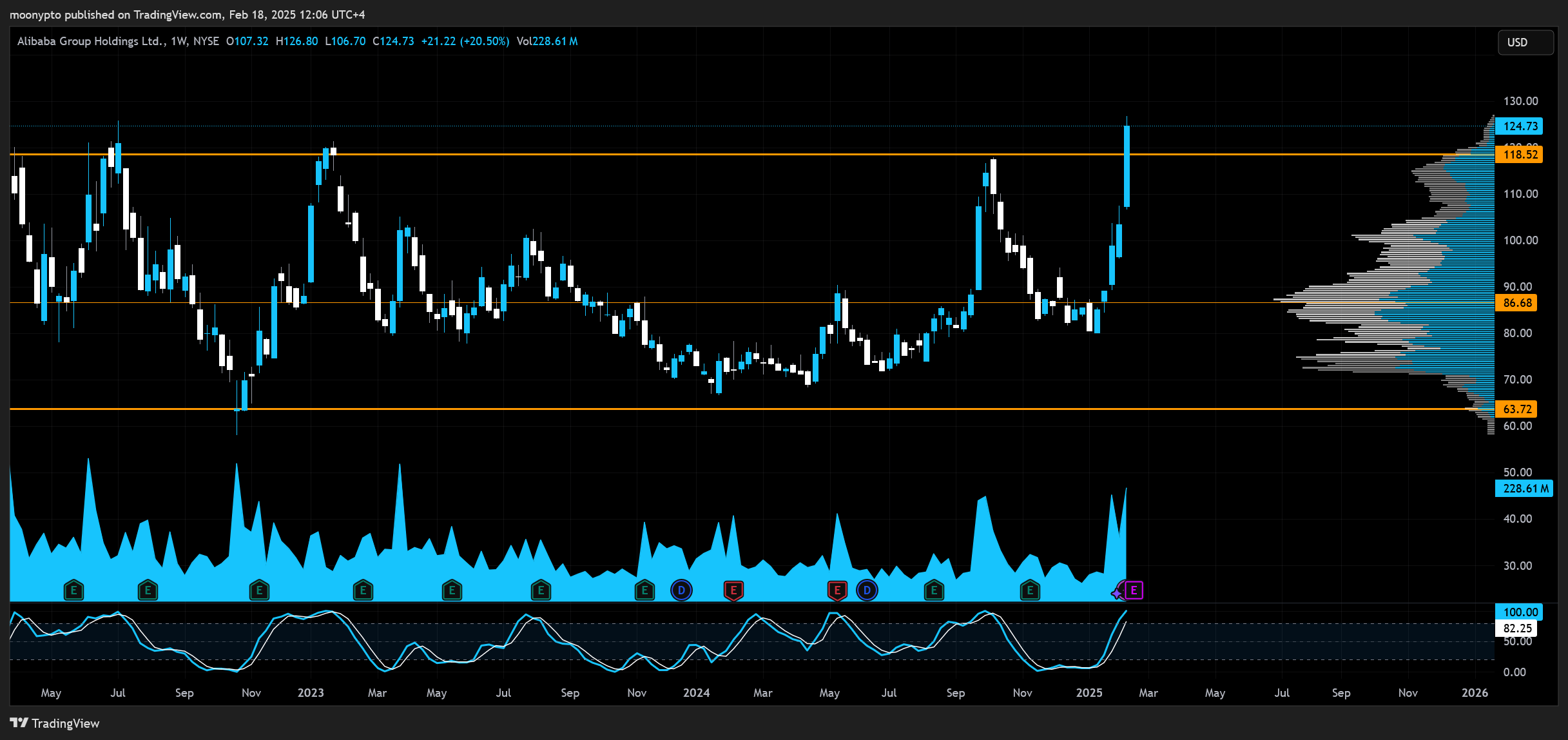This screenshot has width=1568, height=740.
Task: Click the 2024 label on time axis
Action: pos(696,693)
